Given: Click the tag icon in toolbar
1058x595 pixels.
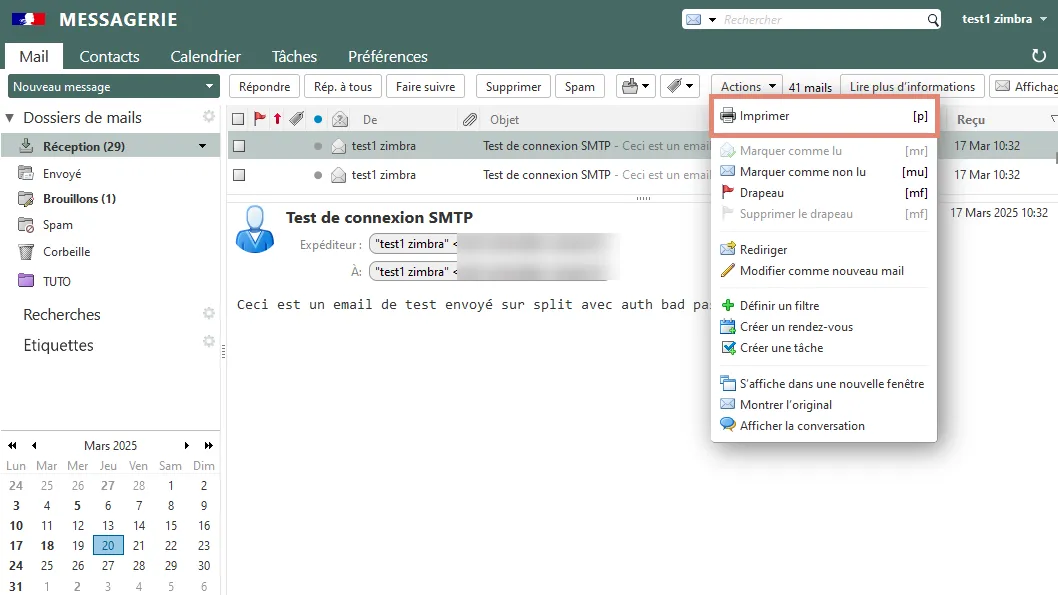Looking at the screenshot, I should 674,86.
